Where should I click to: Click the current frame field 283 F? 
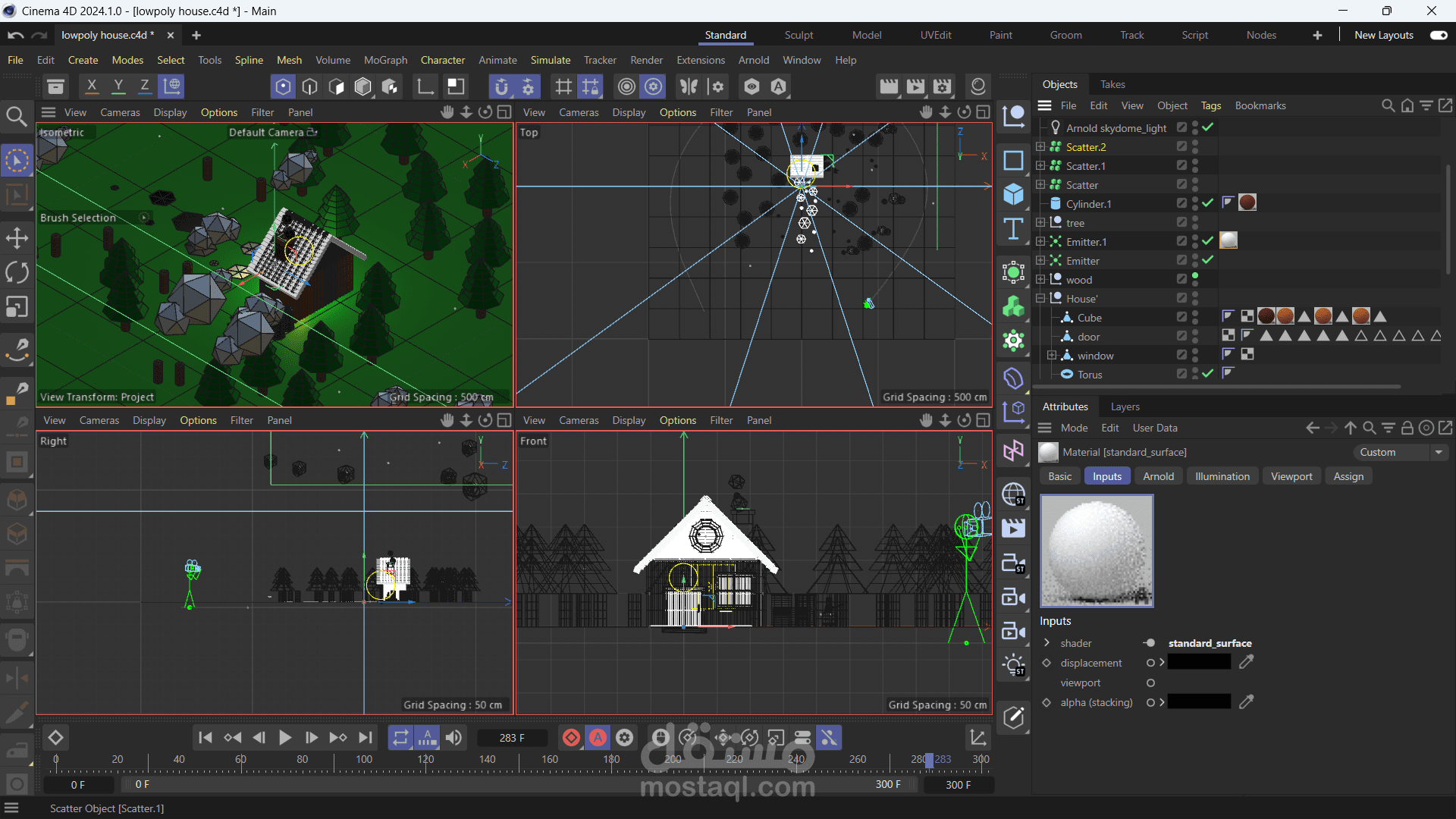[x=512, y=738]
